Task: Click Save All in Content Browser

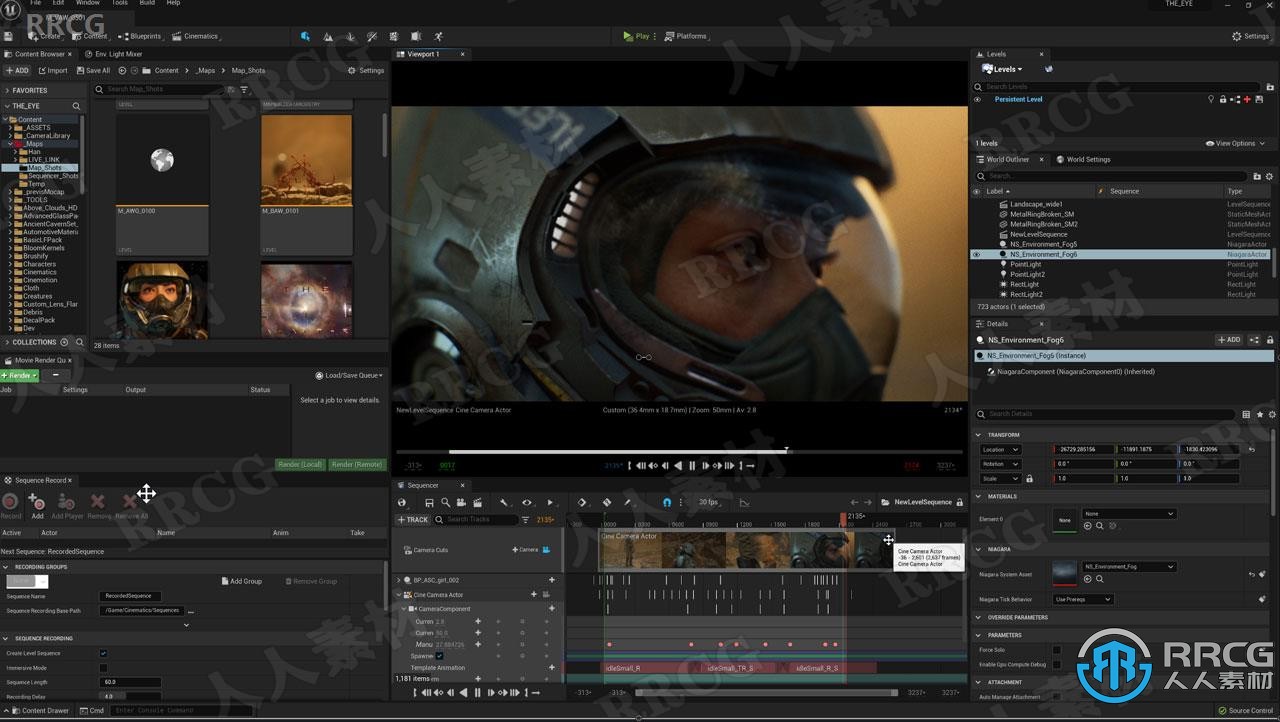Action: tap(93, 70)
